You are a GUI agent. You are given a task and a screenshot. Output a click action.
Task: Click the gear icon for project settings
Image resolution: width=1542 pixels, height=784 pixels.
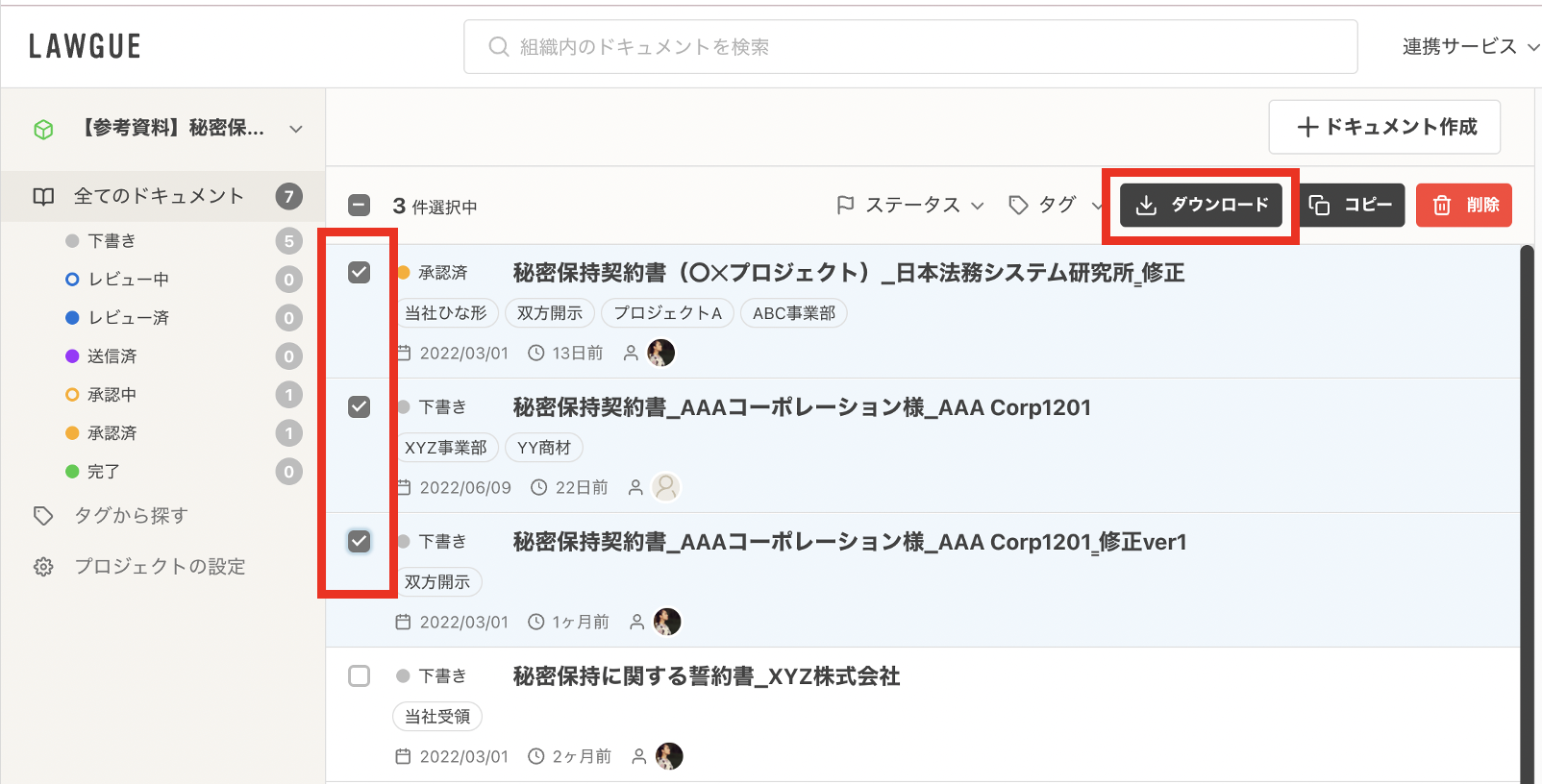click(43, 567)
